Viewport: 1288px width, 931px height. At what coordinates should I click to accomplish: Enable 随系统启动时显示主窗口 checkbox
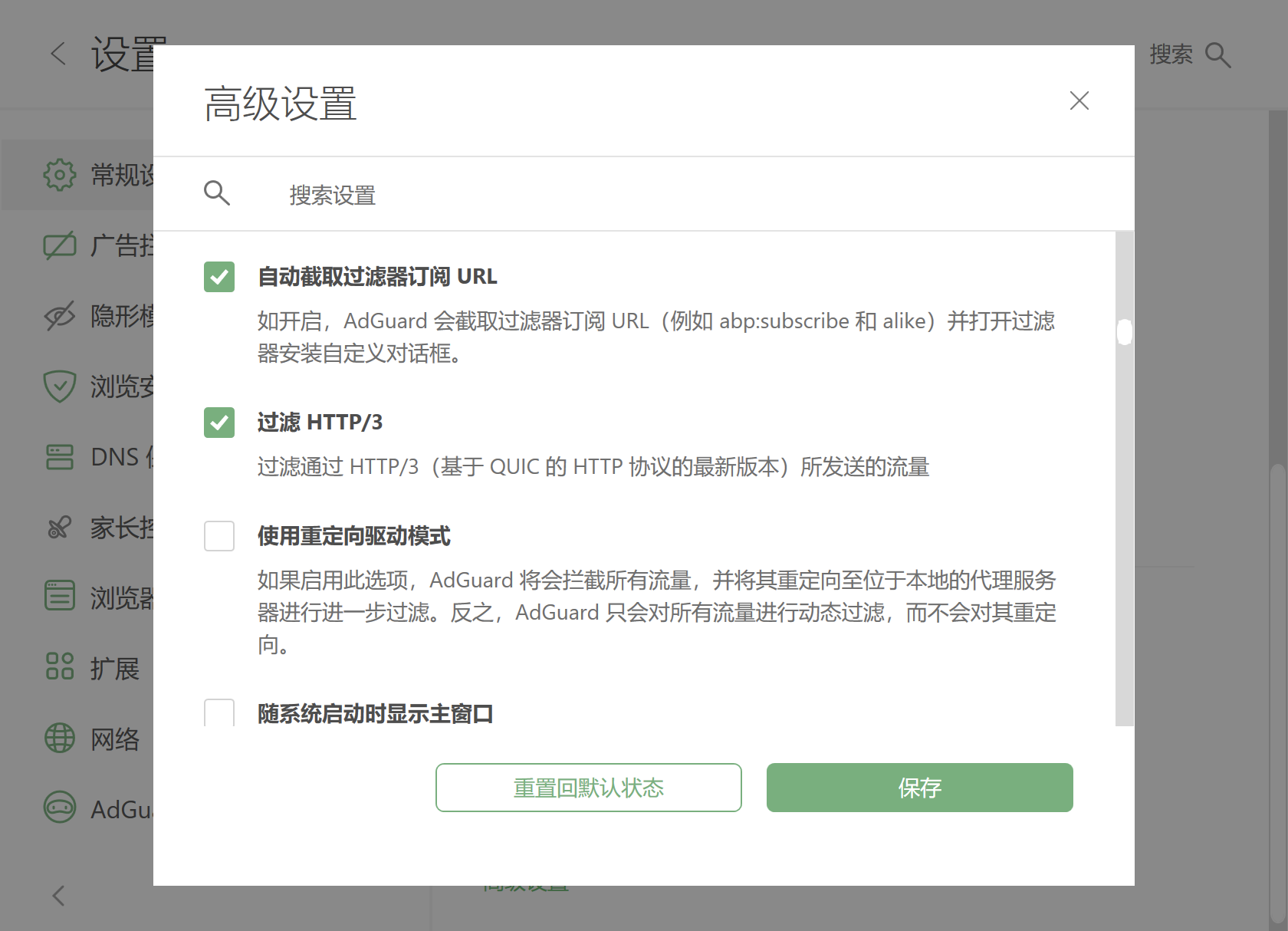tap(219, 712)
